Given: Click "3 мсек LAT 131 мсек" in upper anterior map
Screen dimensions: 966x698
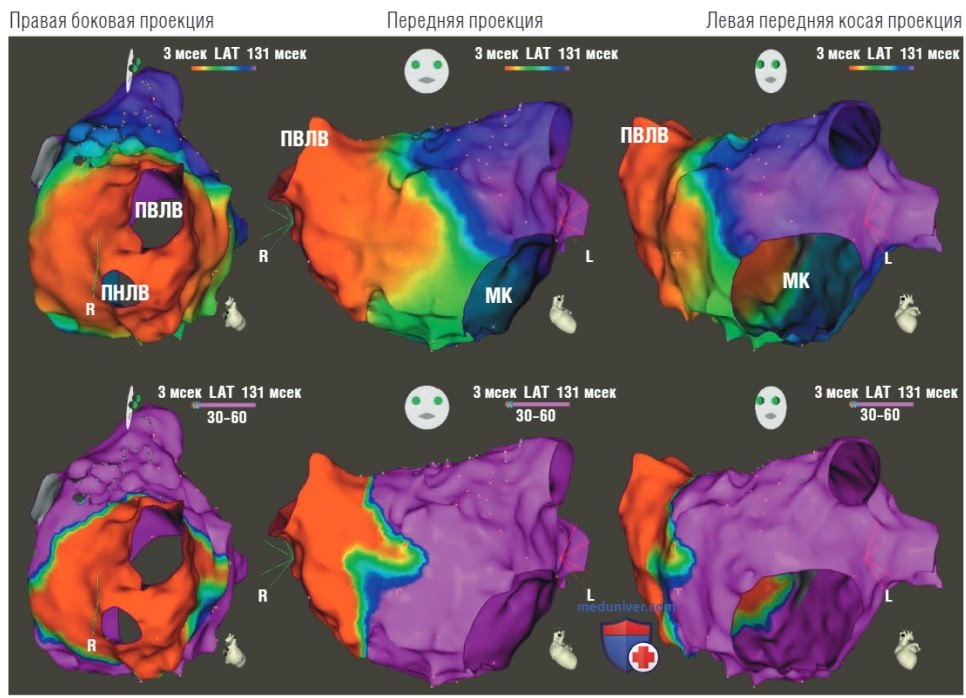Looking at the screenshot, I should 546,54.
